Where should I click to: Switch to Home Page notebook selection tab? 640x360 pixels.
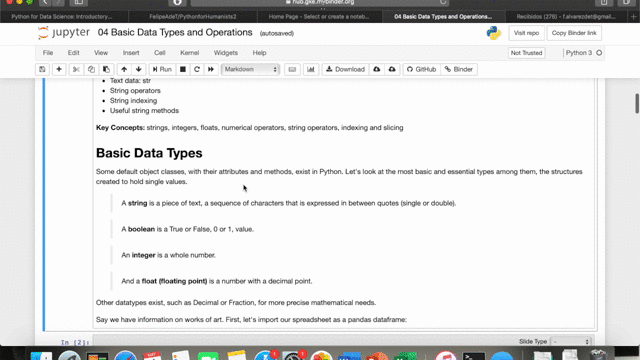(x=319, y=17)
